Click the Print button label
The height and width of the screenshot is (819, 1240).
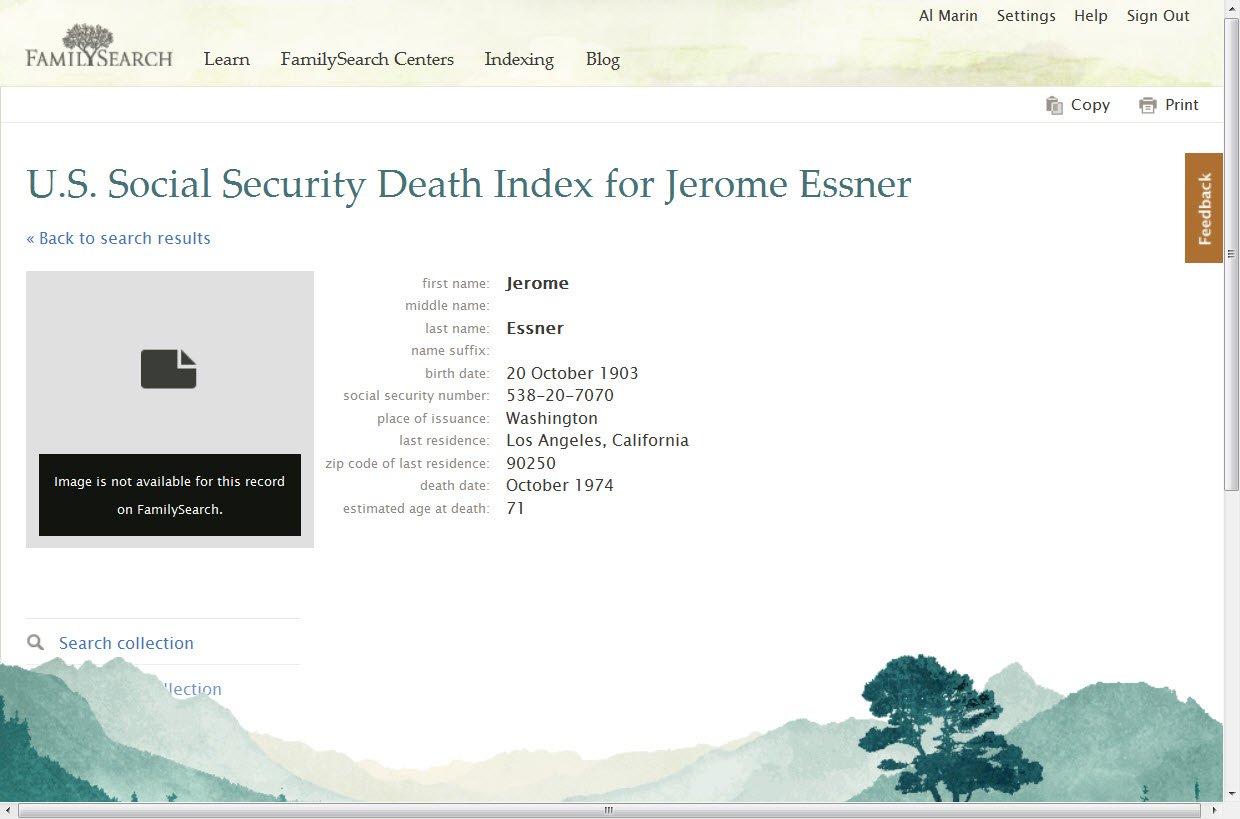(1182, 105)
